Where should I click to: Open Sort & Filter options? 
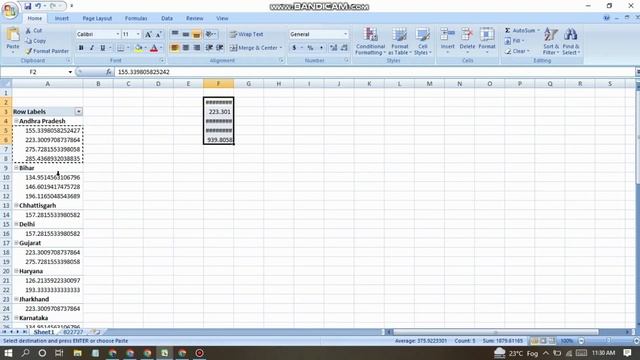(x=551, y=41)
